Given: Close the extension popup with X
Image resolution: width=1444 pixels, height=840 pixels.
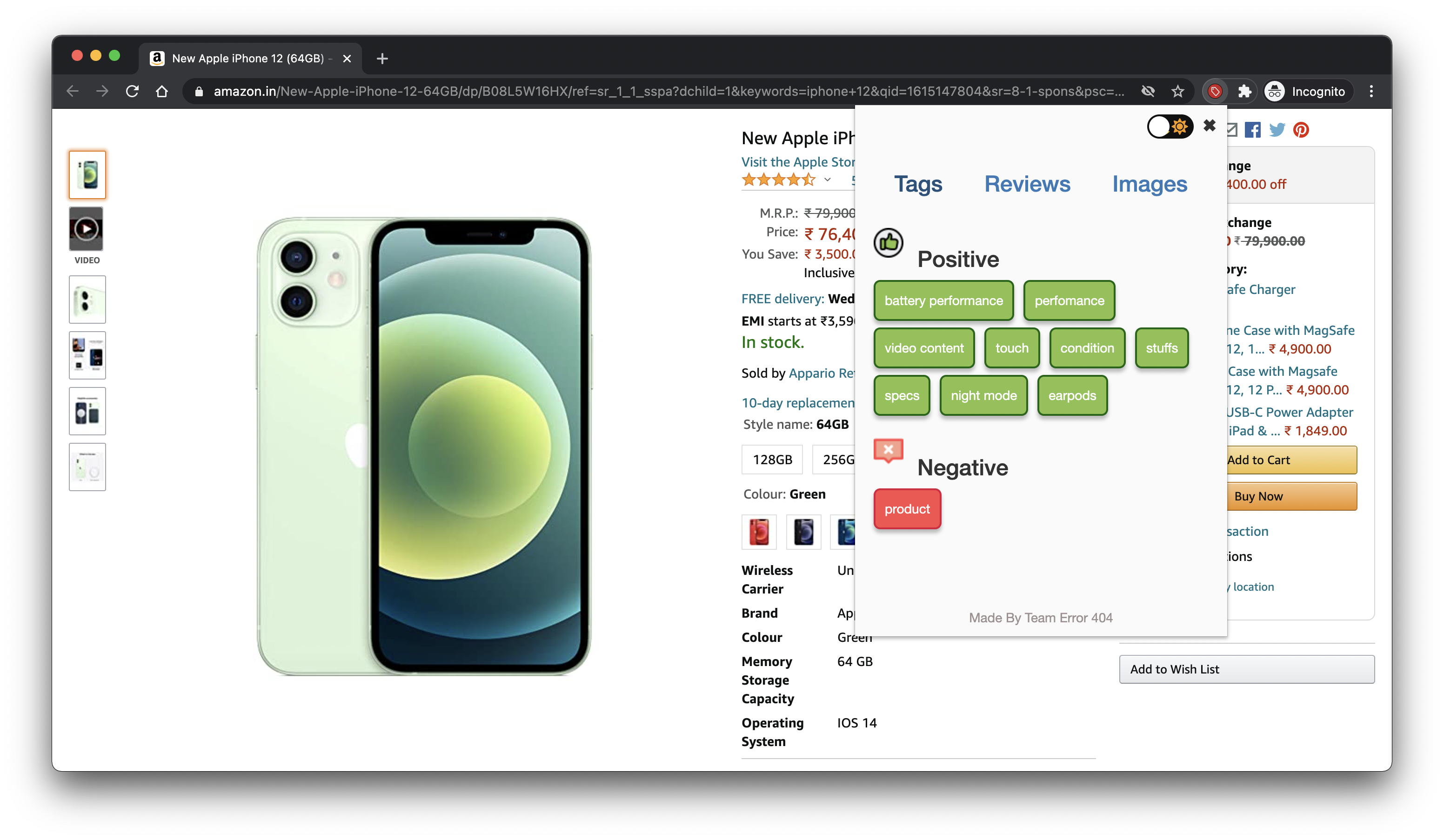Looking at the screenshot, I should tap(1209, 126).
